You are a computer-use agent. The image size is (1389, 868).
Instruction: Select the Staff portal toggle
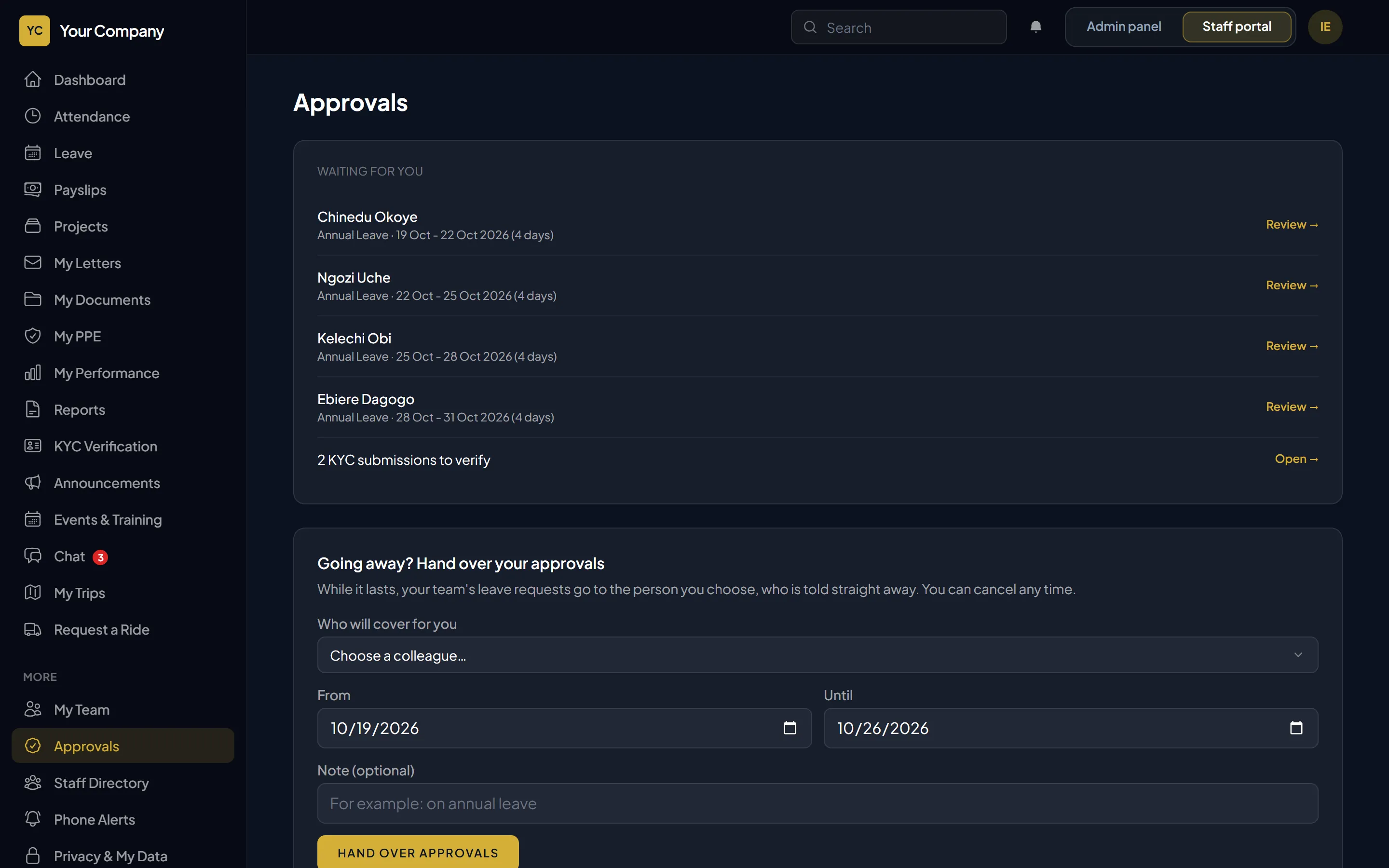tap(1236, 27)
